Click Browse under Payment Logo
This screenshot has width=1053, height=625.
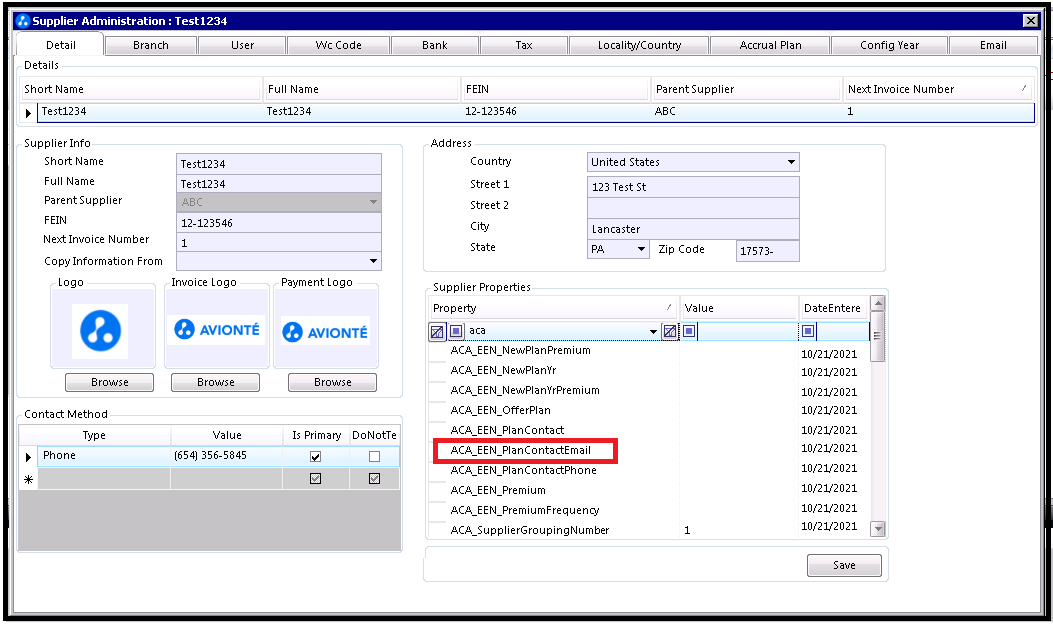pyautogui.click(x=332, y=382)
